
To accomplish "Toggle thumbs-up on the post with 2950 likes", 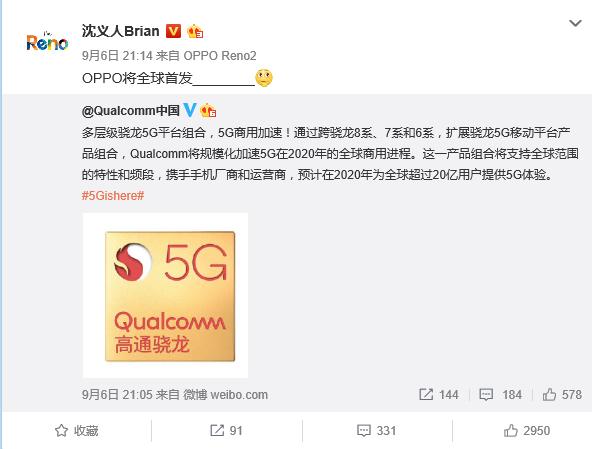I will coord(527,430).
